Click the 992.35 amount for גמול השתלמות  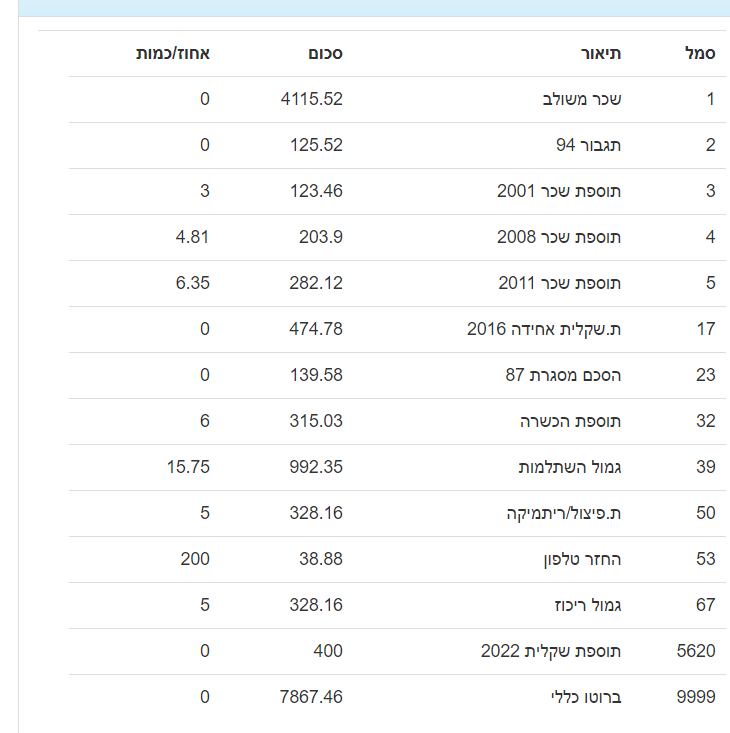(x=316, y=467)
